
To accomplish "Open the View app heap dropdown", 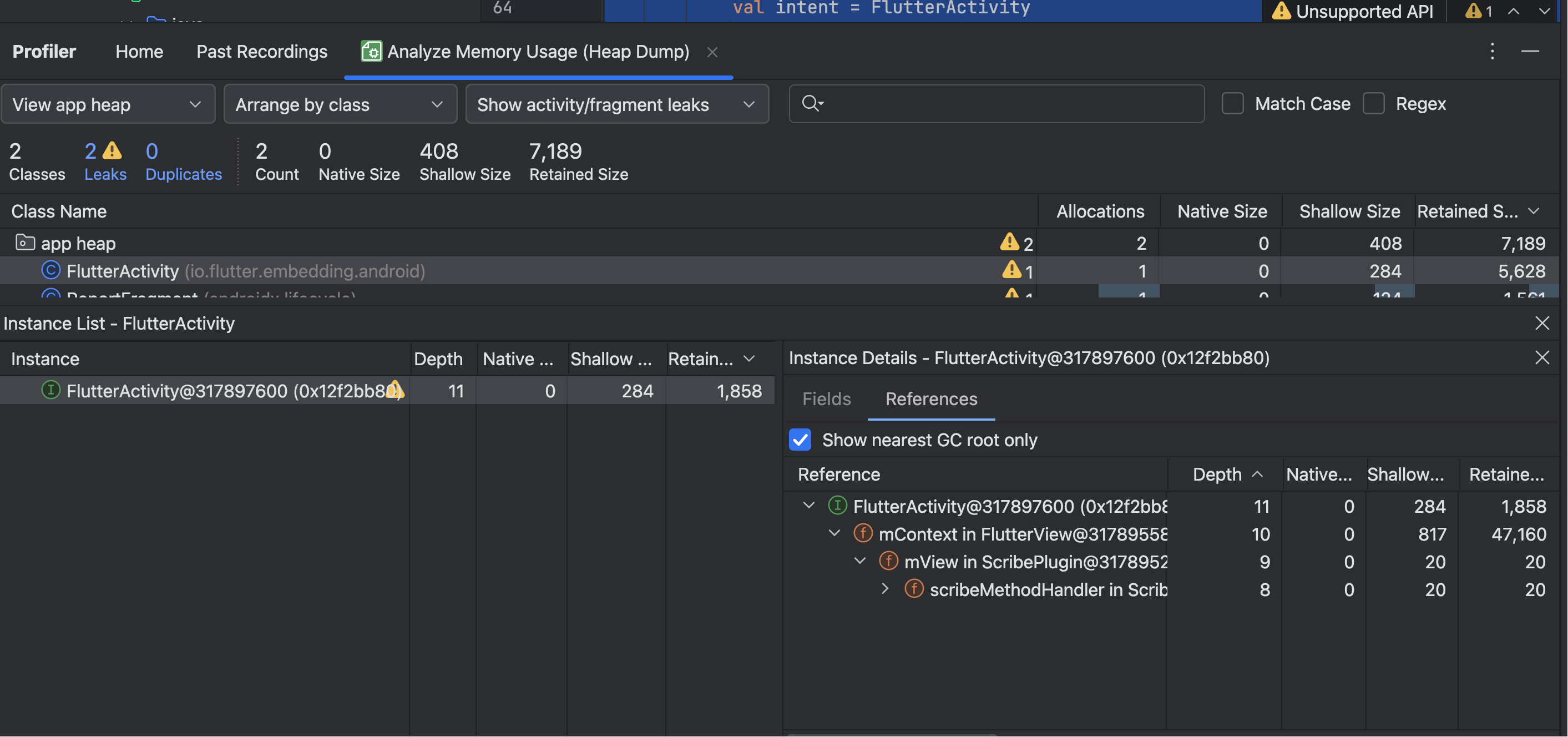I will (108, 104).
